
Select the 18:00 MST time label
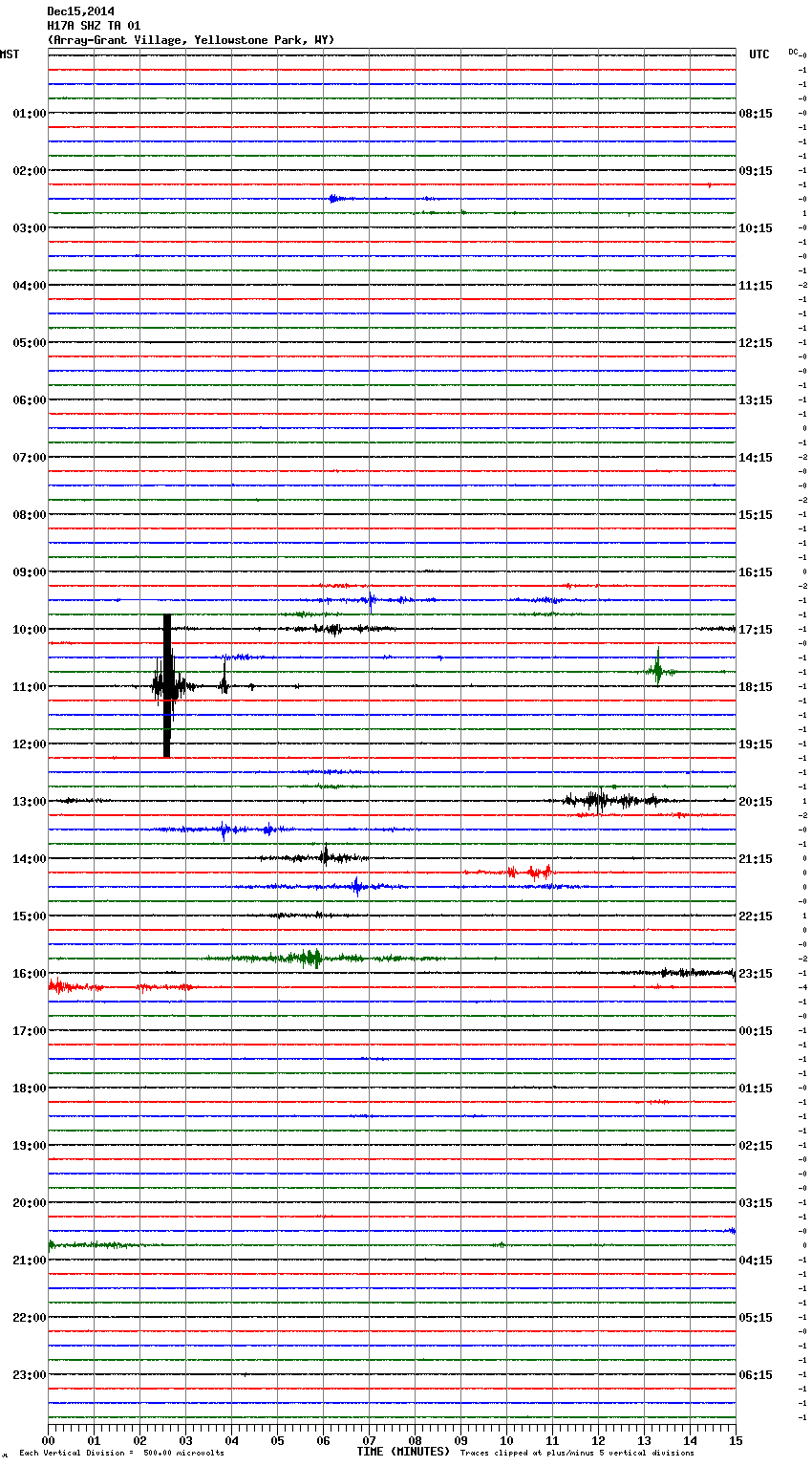point(29,1089)
